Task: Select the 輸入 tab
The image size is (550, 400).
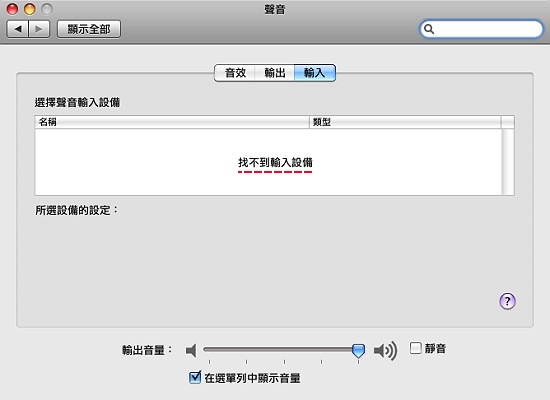Action: tap(315, 73)
